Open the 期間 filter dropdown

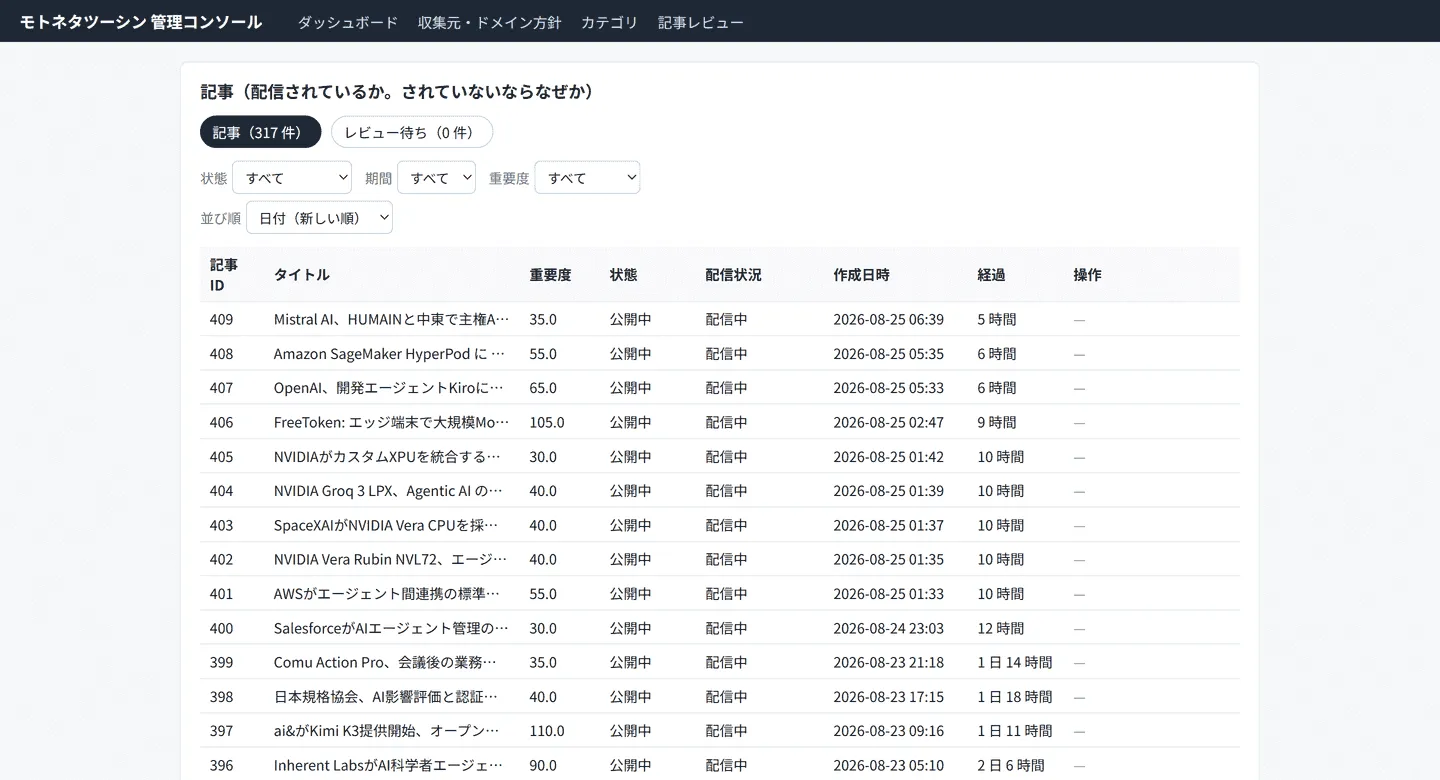[x=436, y=178]
